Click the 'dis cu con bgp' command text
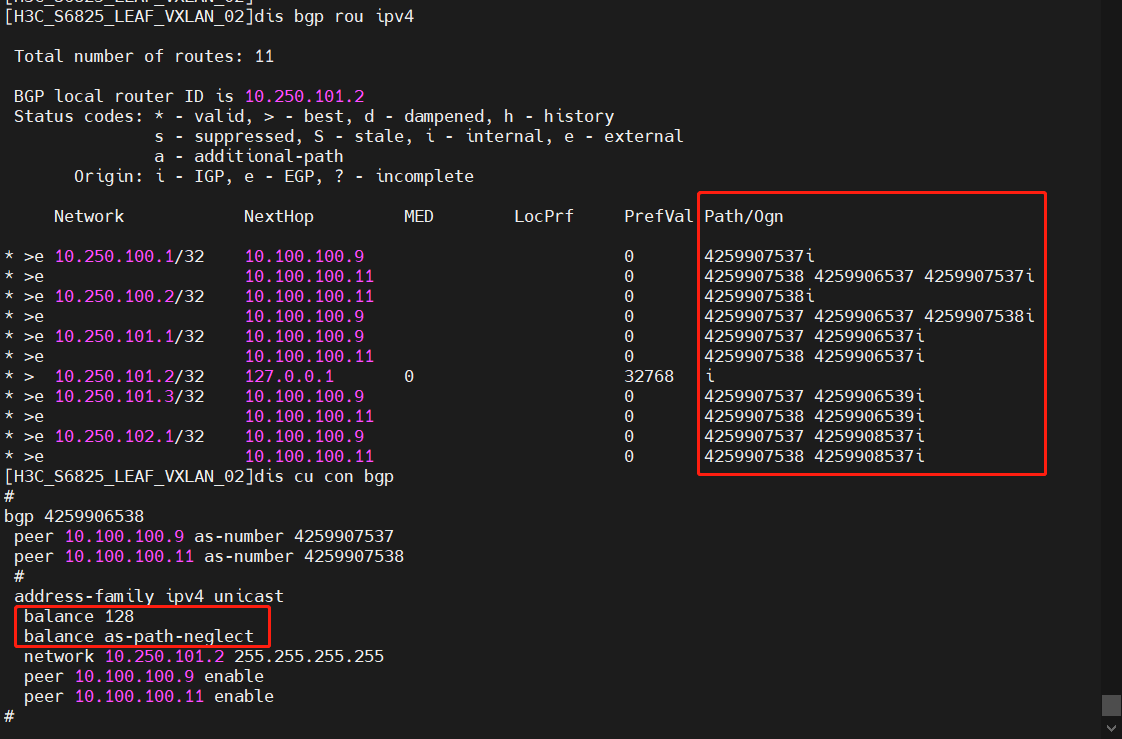1122x739 pixels. 324,476
